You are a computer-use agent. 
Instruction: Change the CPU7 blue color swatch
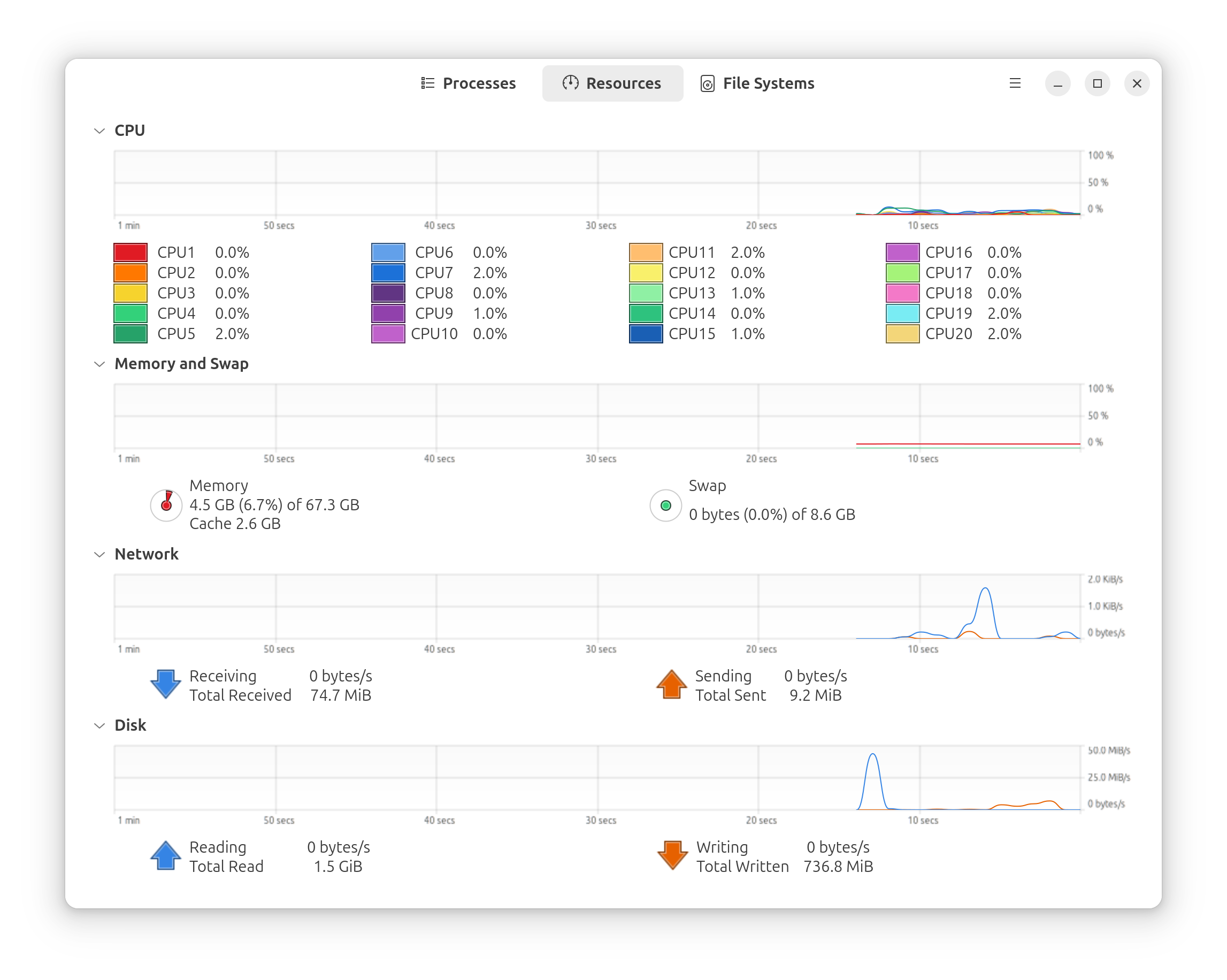pos(388,273)
